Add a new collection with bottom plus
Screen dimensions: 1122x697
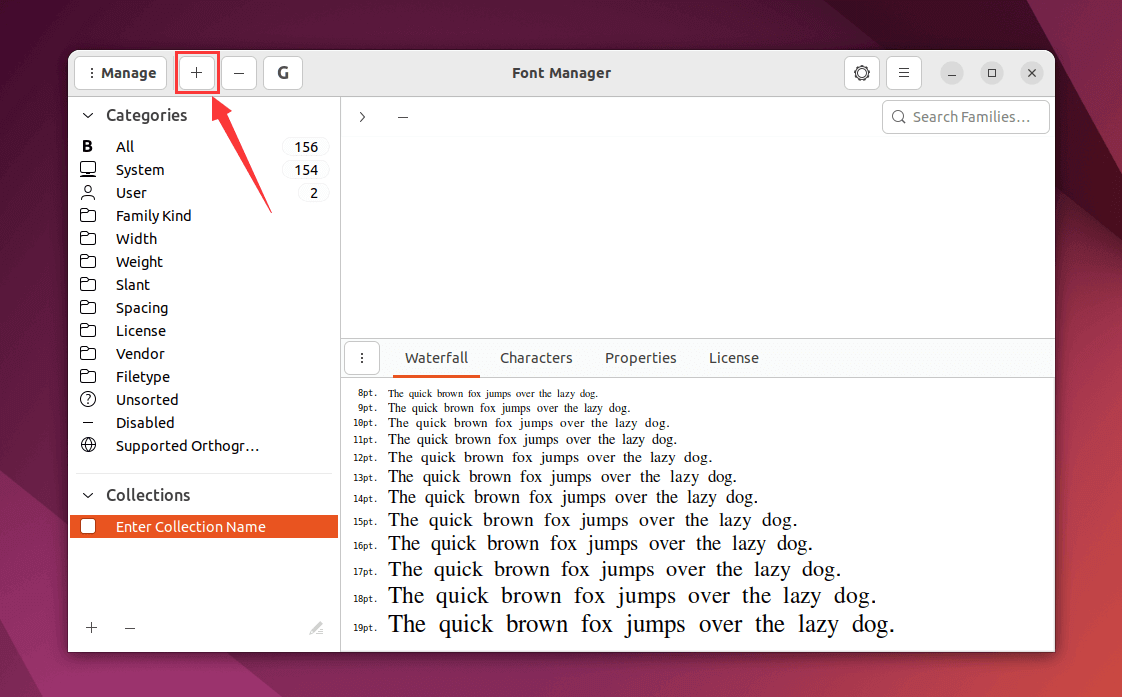click(x=92, y=628)
